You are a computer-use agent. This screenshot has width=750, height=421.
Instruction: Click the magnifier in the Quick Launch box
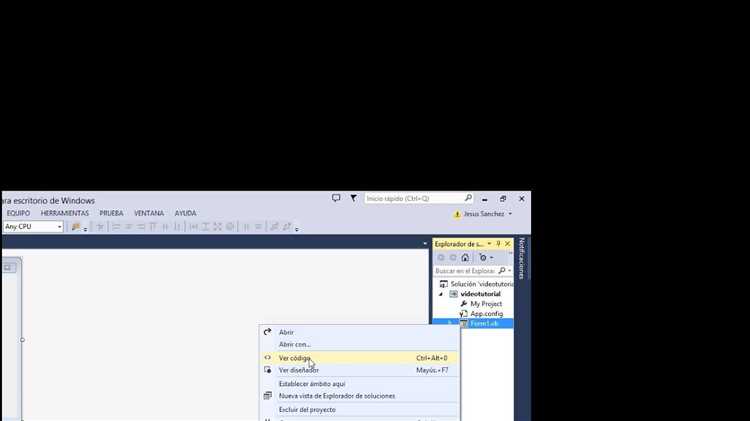click(468, 198)
